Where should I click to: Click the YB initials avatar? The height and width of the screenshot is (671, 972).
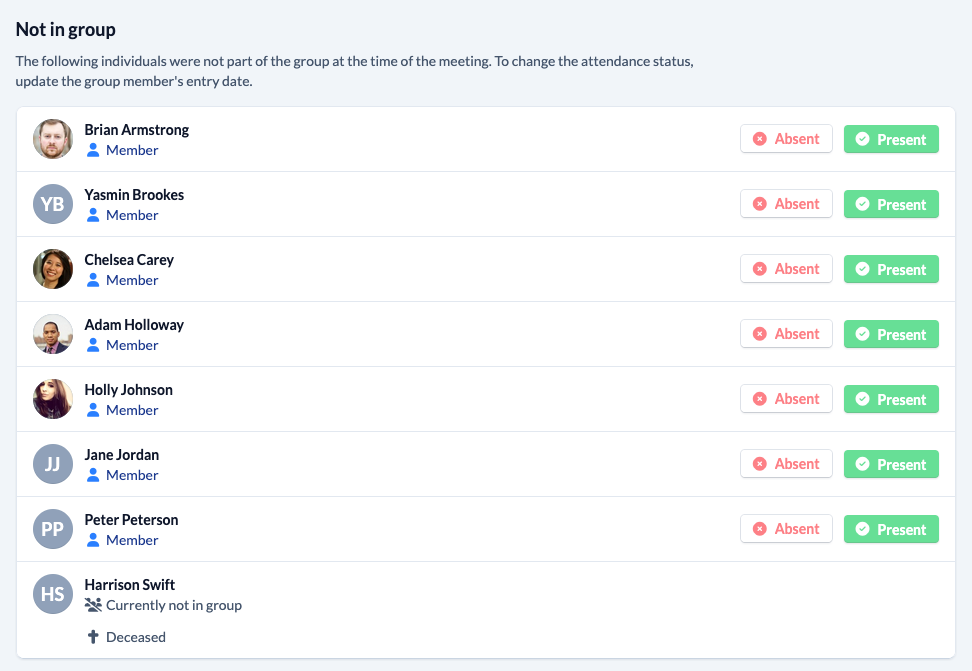pos(53,204)
